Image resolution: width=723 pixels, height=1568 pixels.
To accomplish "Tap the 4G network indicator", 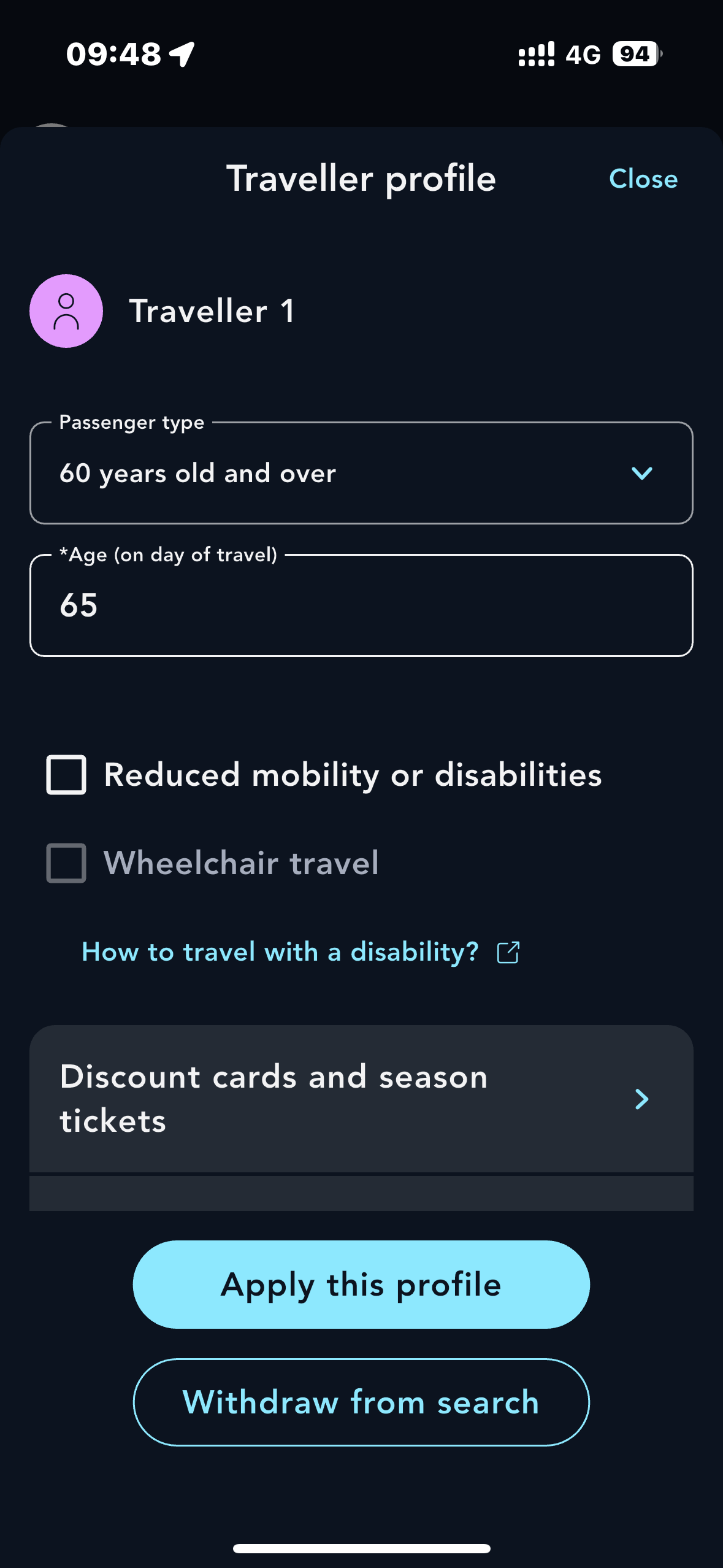I will pos(583,55).
